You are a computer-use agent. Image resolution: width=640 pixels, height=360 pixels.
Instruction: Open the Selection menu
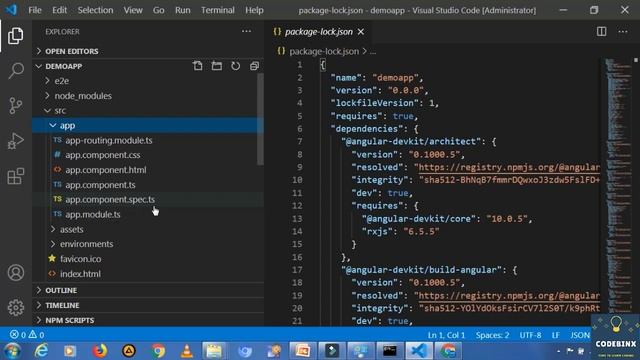pyautogui.click(x=95, y=10)
